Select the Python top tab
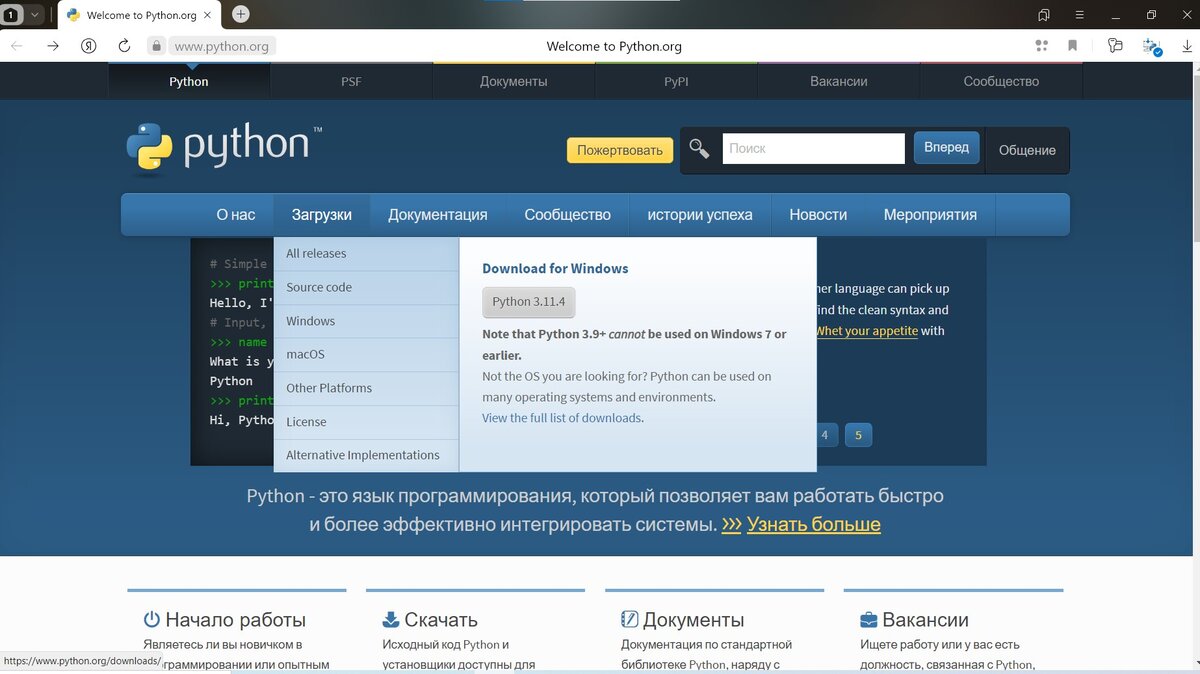 189,81
